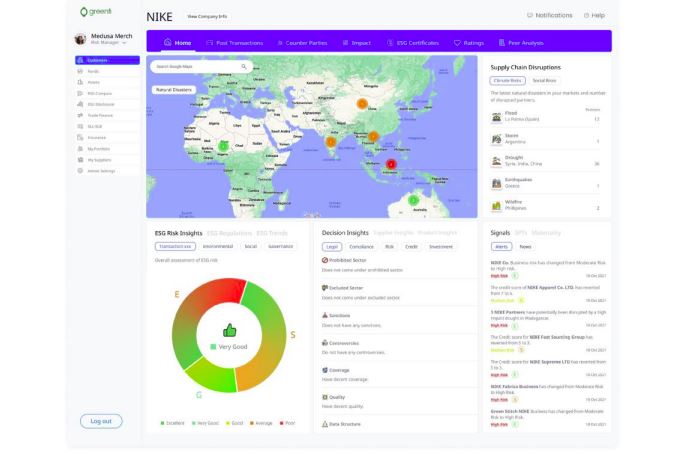Click the orange marker over China
The height and width of the screenshot is (452, 677).
(x=362, y=104)
